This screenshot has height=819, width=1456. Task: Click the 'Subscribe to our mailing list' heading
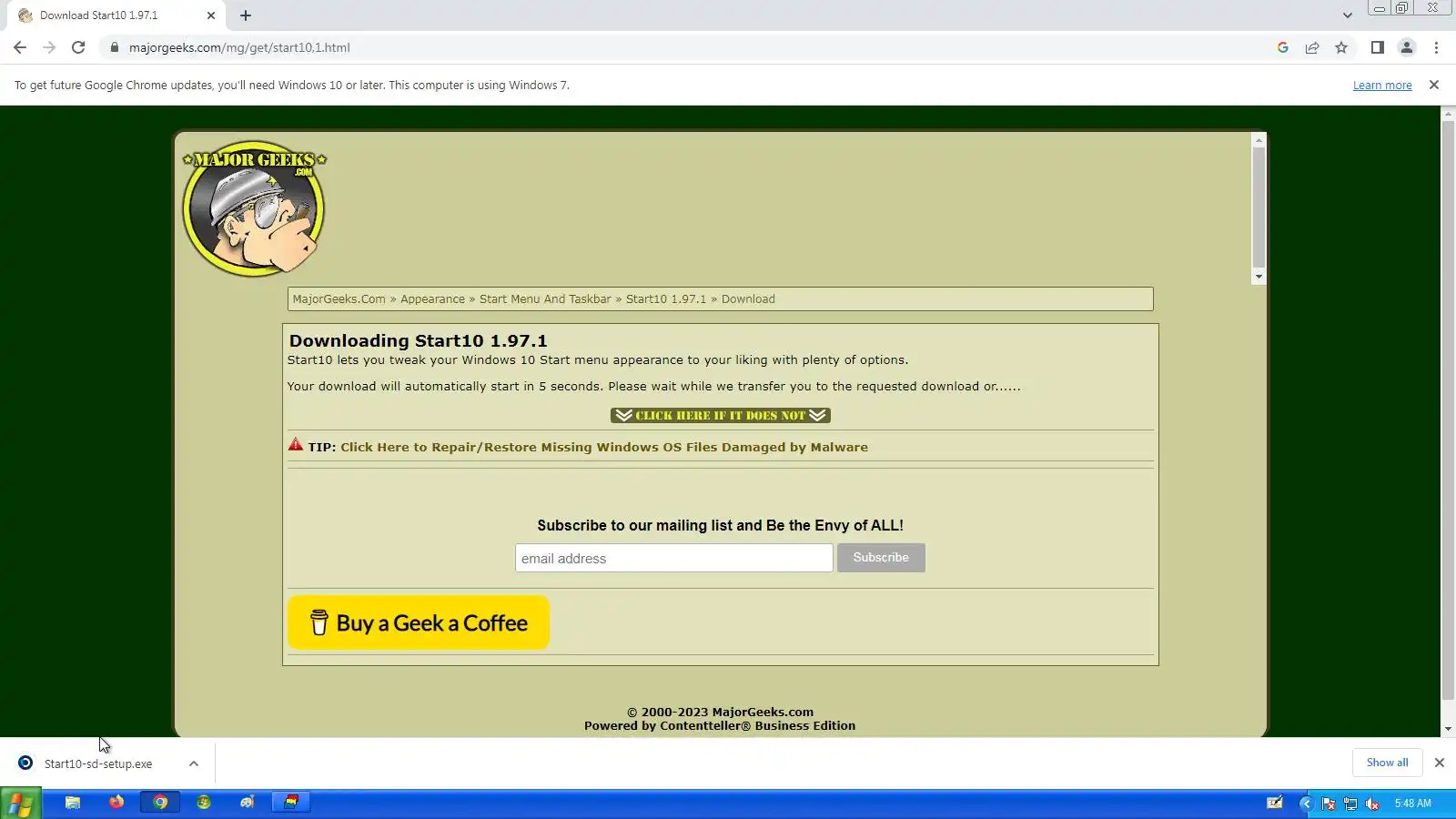(x=720, y=526)
